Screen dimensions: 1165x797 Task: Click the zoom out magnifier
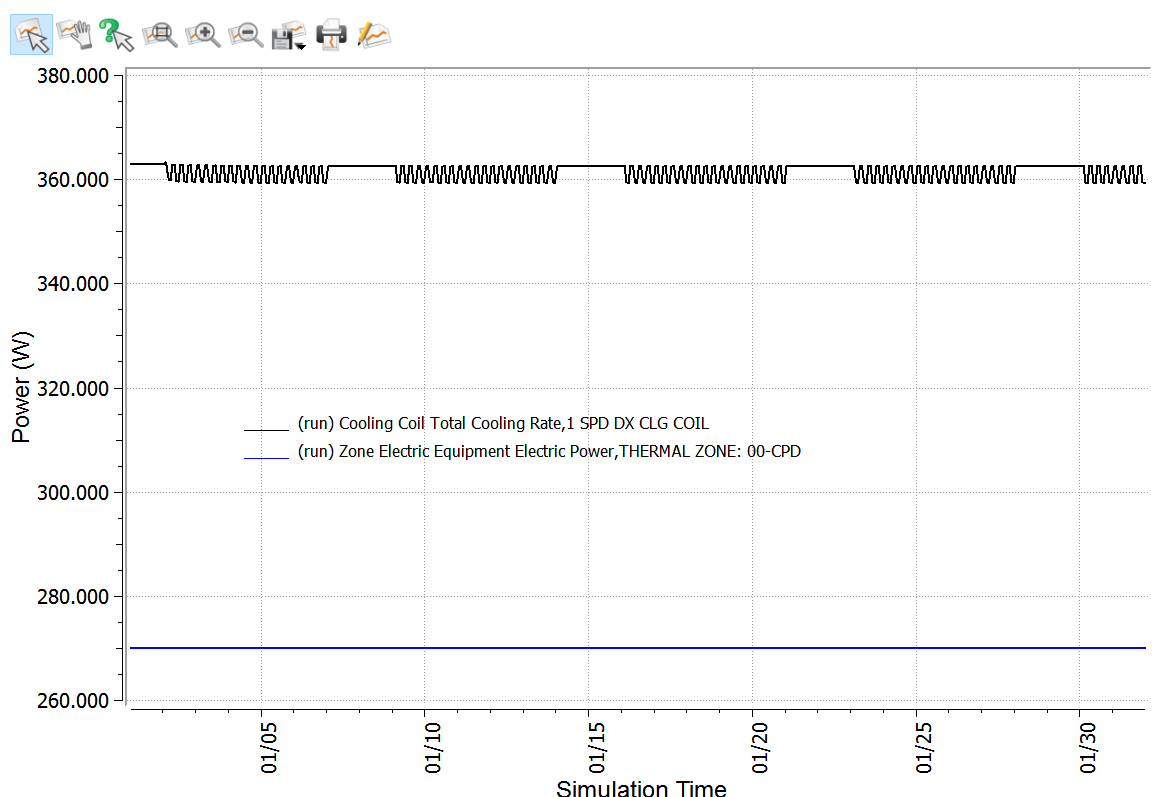[246, 35]
